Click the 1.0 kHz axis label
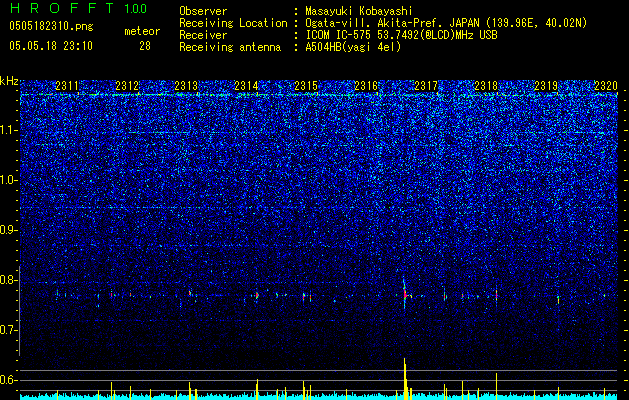This screenshot has width=629, height=400. [9, 180]
